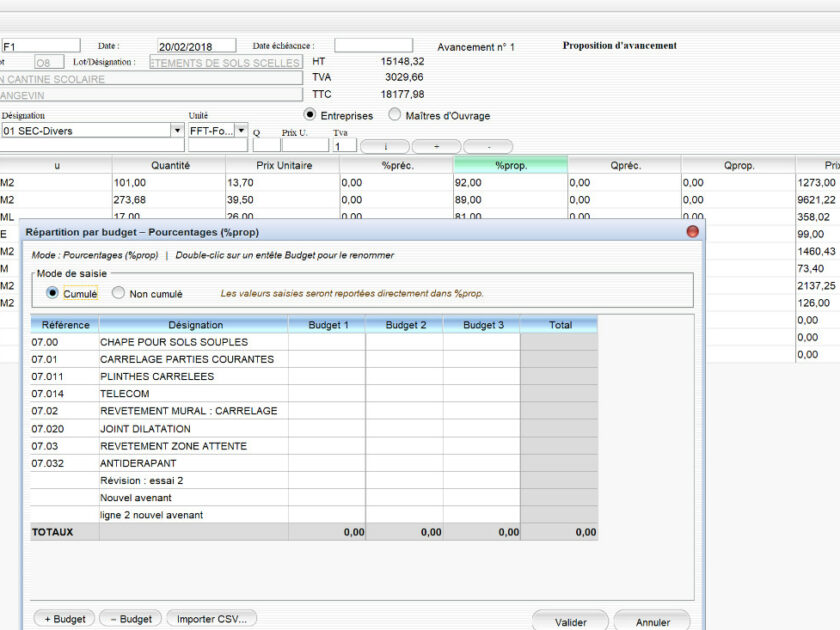Select the Révision : essai 2 row

(314, 480)
